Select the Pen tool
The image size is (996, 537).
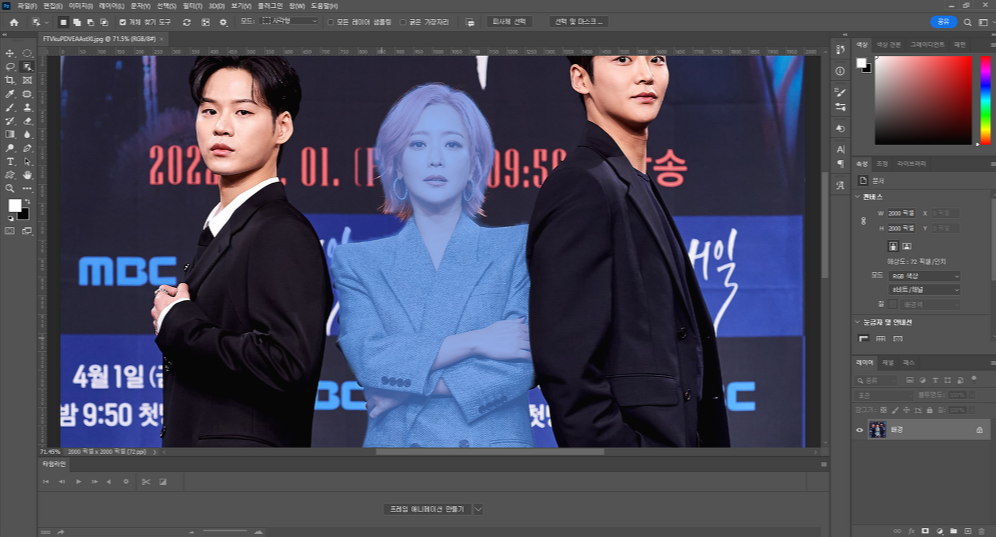pyautogui.click(x=27, y=148)
